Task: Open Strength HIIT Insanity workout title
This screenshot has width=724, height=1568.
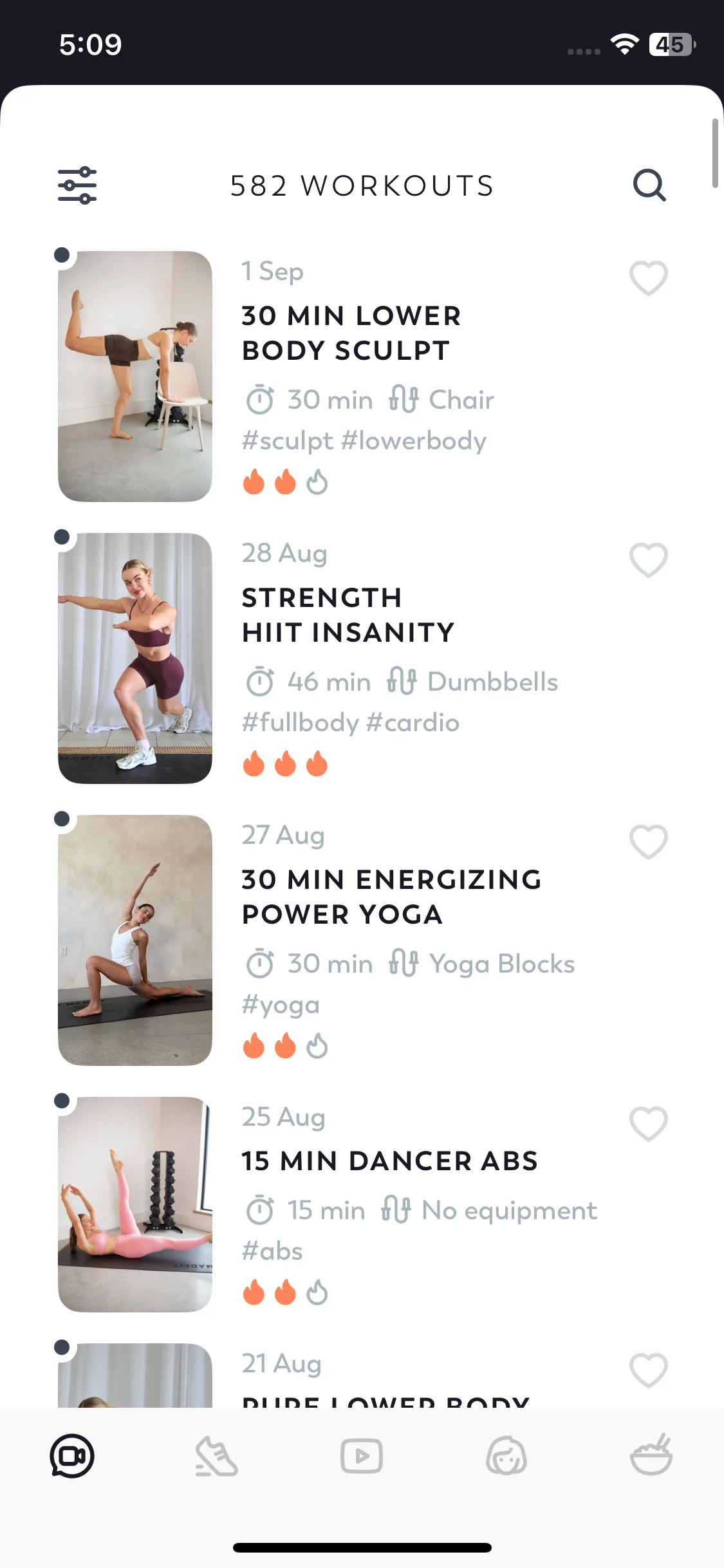Action: point(348,615)
